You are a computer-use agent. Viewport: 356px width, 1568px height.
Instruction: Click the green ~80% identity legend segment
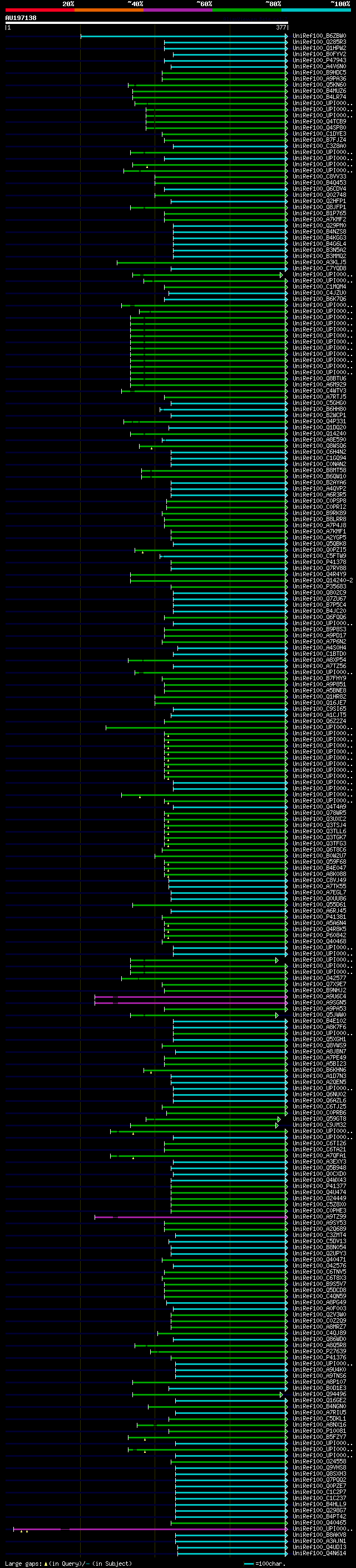(x=247, y=10)
